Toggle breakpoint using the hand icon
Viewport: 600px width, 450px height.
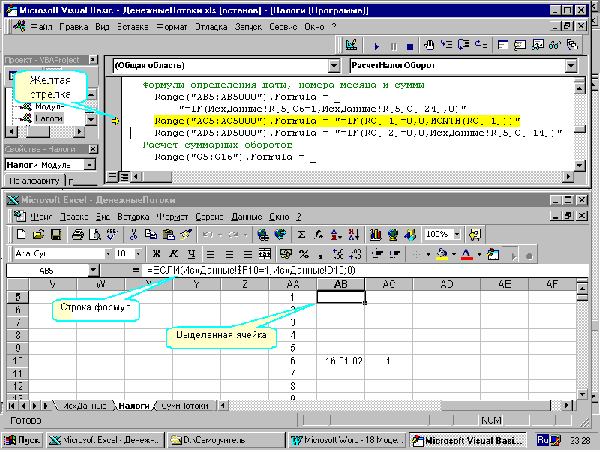pos(429,45)
